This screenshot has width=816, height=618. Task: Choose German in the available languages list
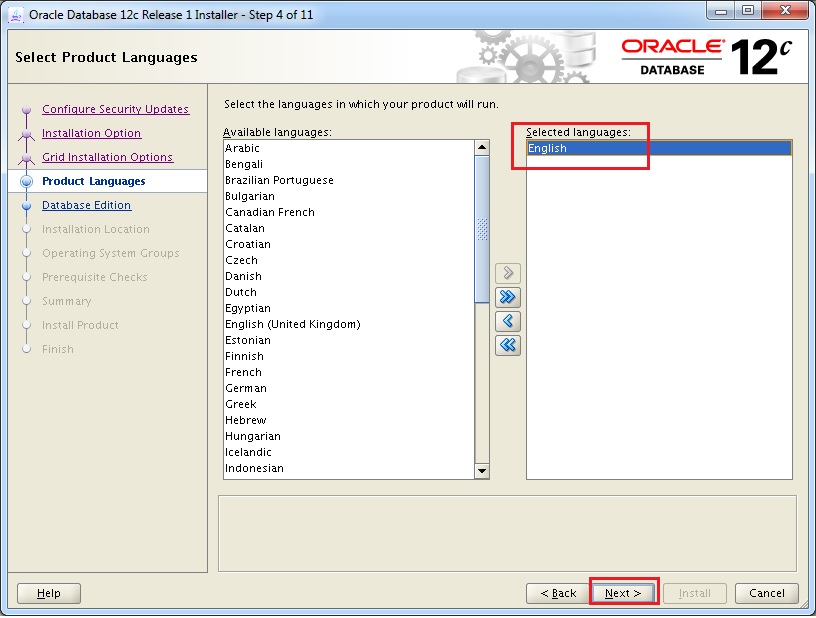pyautogui.click(x=246, y=388)
